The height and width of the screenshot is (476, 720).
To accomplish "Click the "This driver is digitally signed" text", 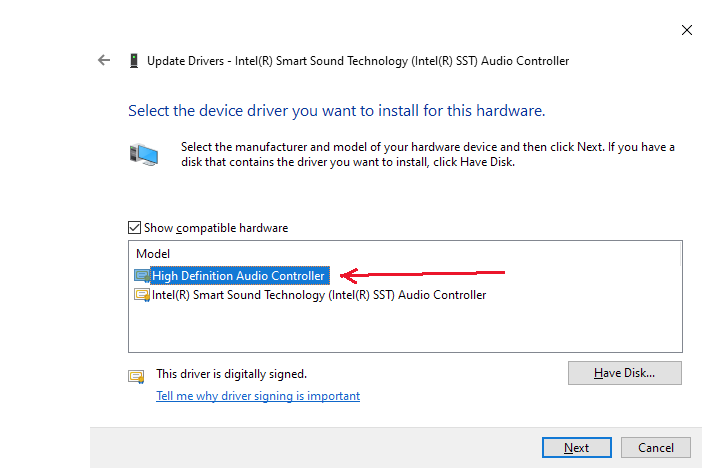I will [231, 374].
